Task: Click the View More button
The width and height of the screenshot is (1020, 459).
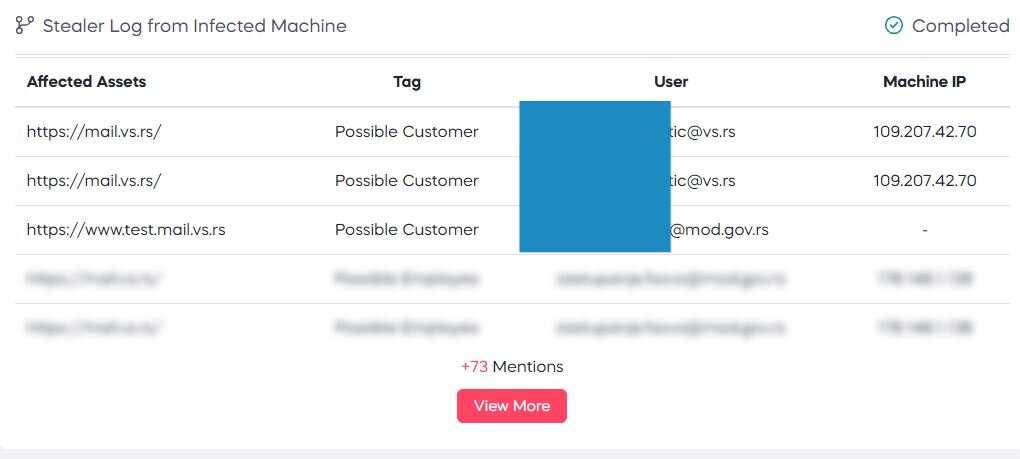Action: click(x=512, y=406)
